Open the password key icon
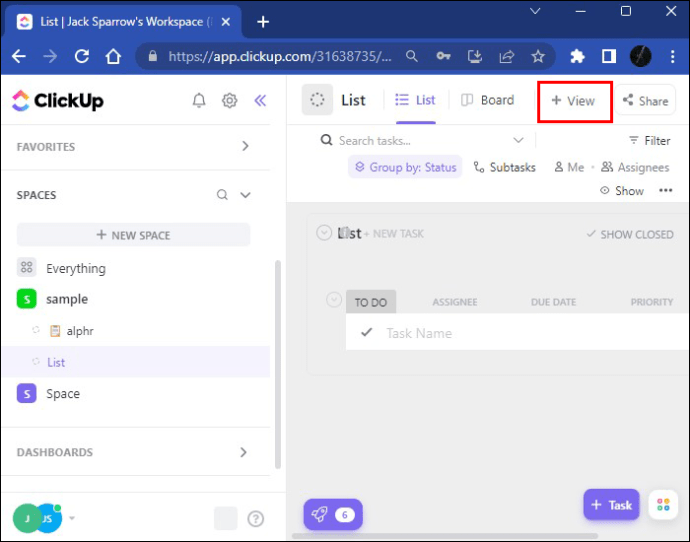The image size is (690, 542). pyautogui.click(x=443, y=56)
